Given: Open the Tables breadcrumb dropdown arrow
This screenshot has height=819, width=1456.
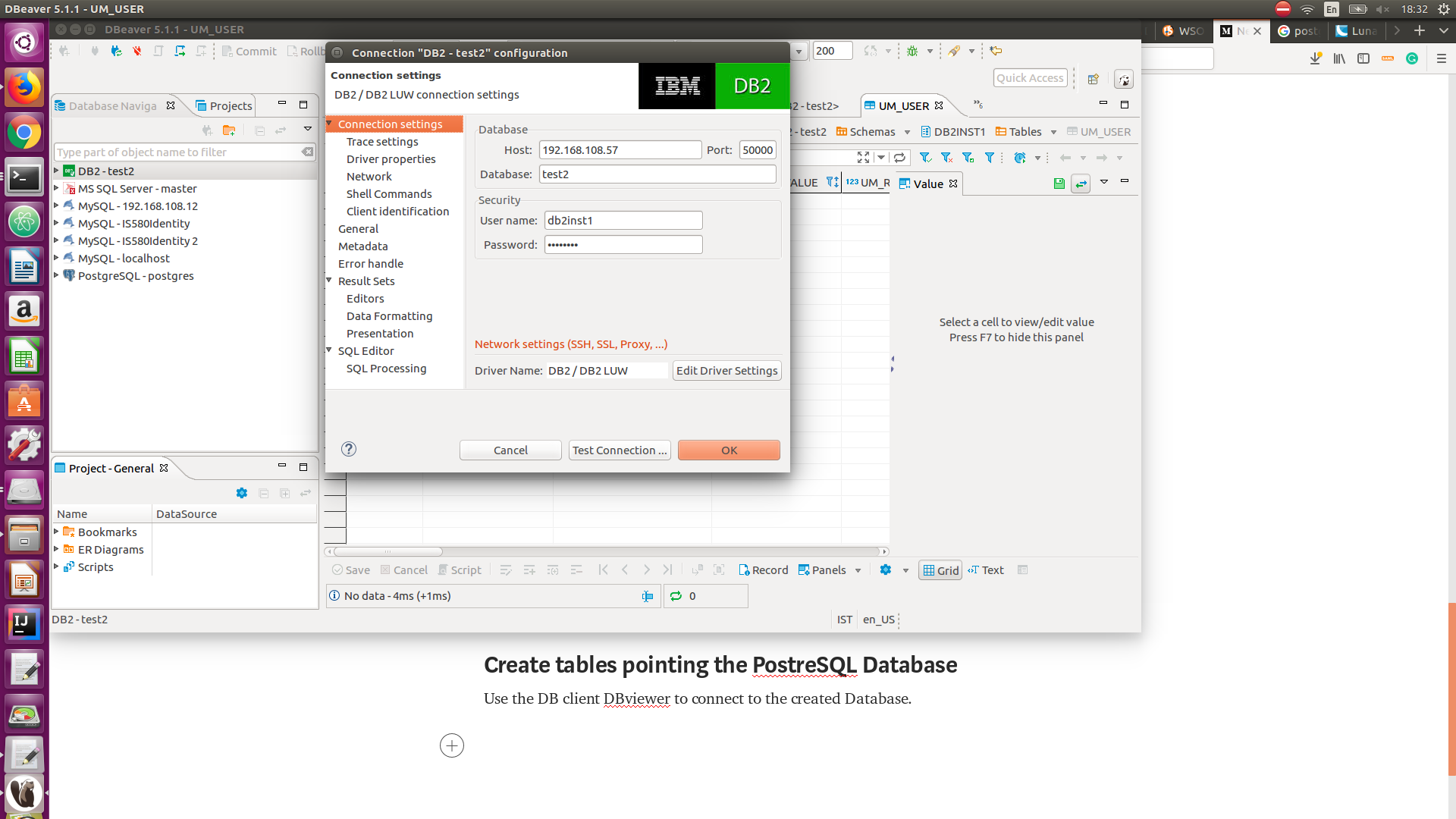Looking at the screenshot, I should pos(1053,132).
